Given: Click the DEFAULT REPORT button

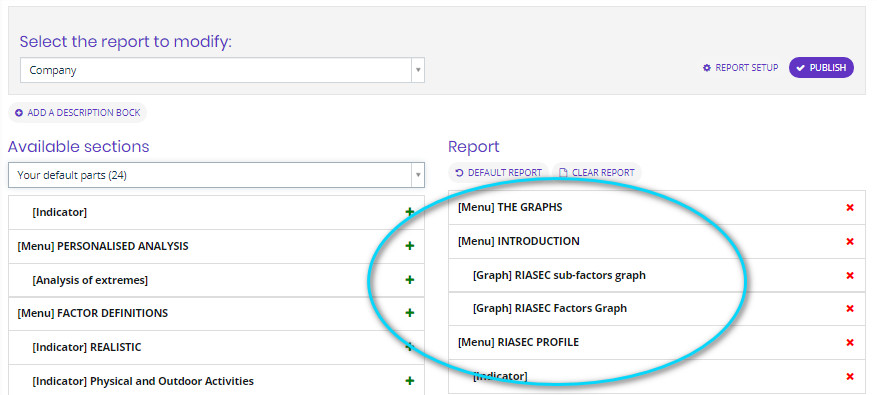Looking at the screenshot, I should pyautogui.click(x=498, y=172).
